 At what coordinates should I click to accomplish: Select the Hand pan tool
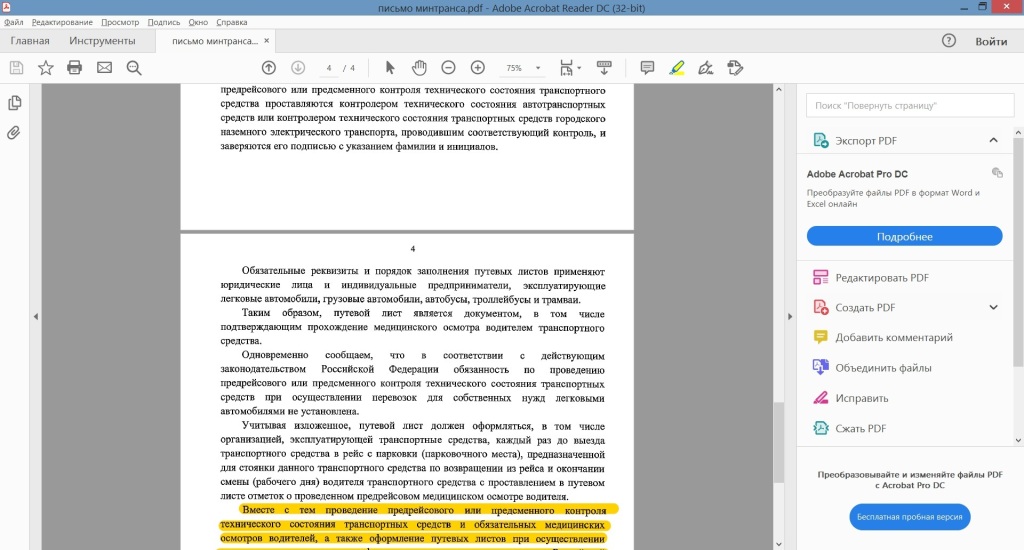[x=419, y=68]
